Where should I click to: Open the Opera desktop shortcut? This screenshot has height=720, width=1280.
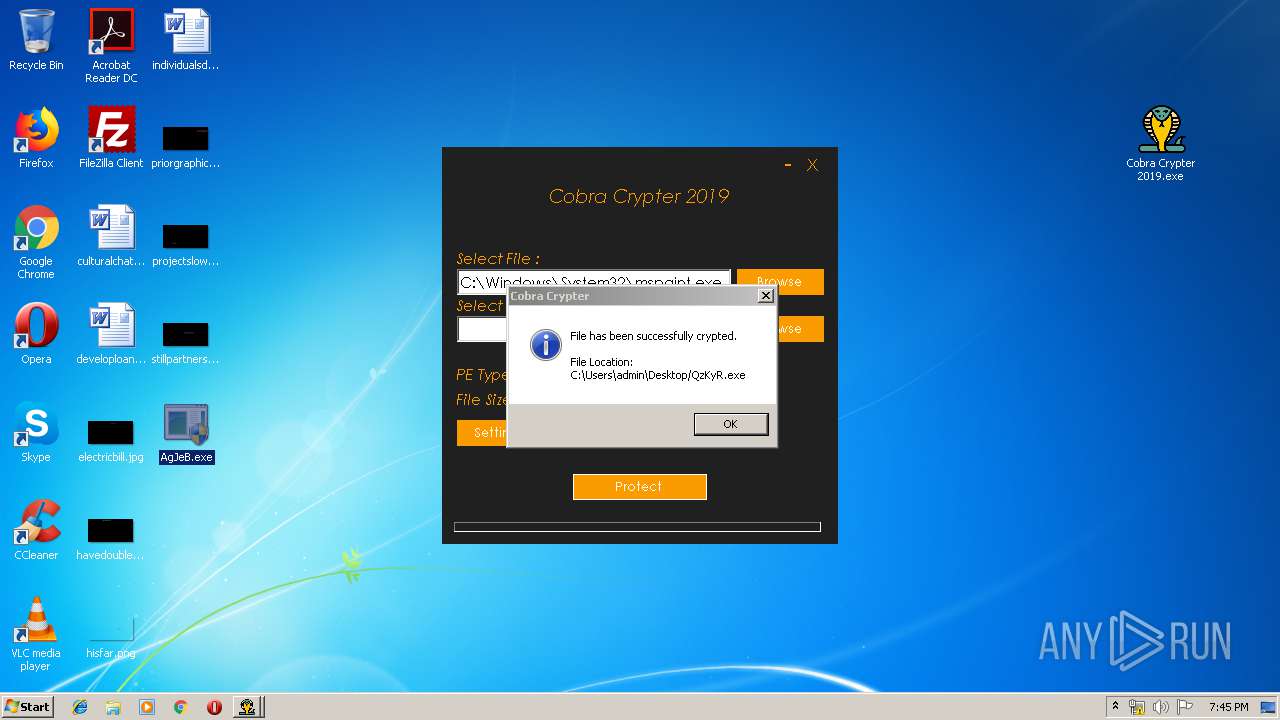[x=36, y=334]
